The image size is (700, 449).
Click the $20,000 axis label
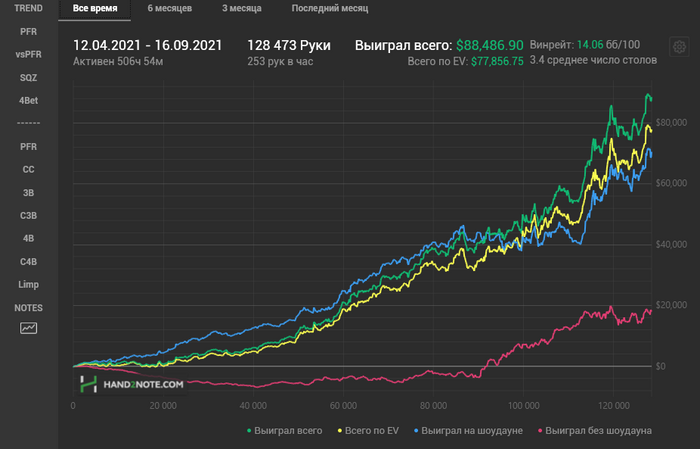coord(671,305)
